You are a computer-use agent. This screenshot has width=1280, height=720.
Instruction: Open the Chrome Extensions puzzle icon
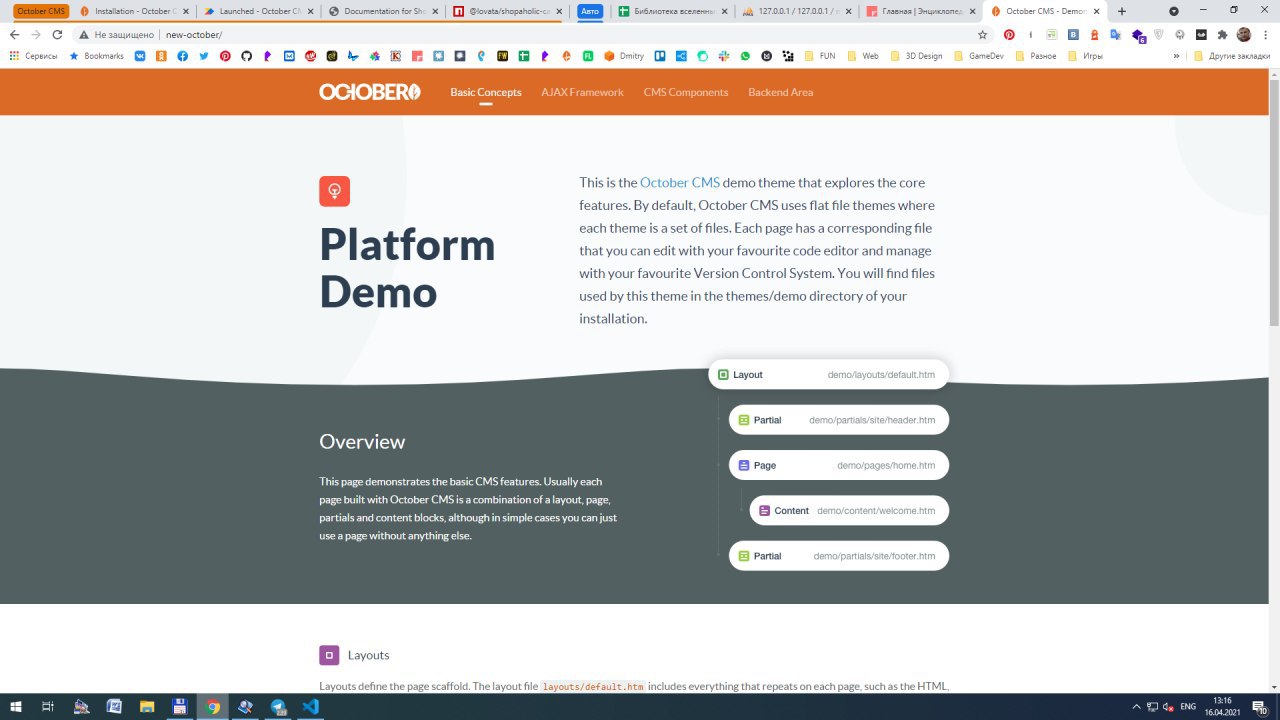tap(1222, 34)
